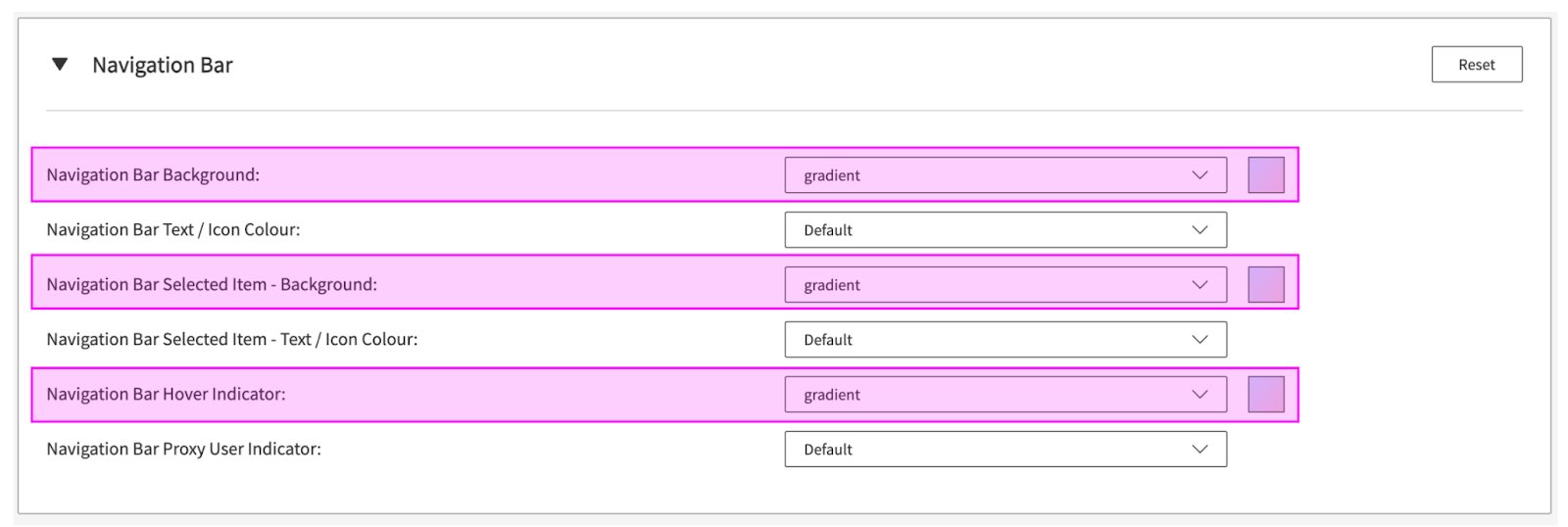1568x527 pixels.
Task: Click Selected Item Background colour swatch
Action: point(1265,285)
